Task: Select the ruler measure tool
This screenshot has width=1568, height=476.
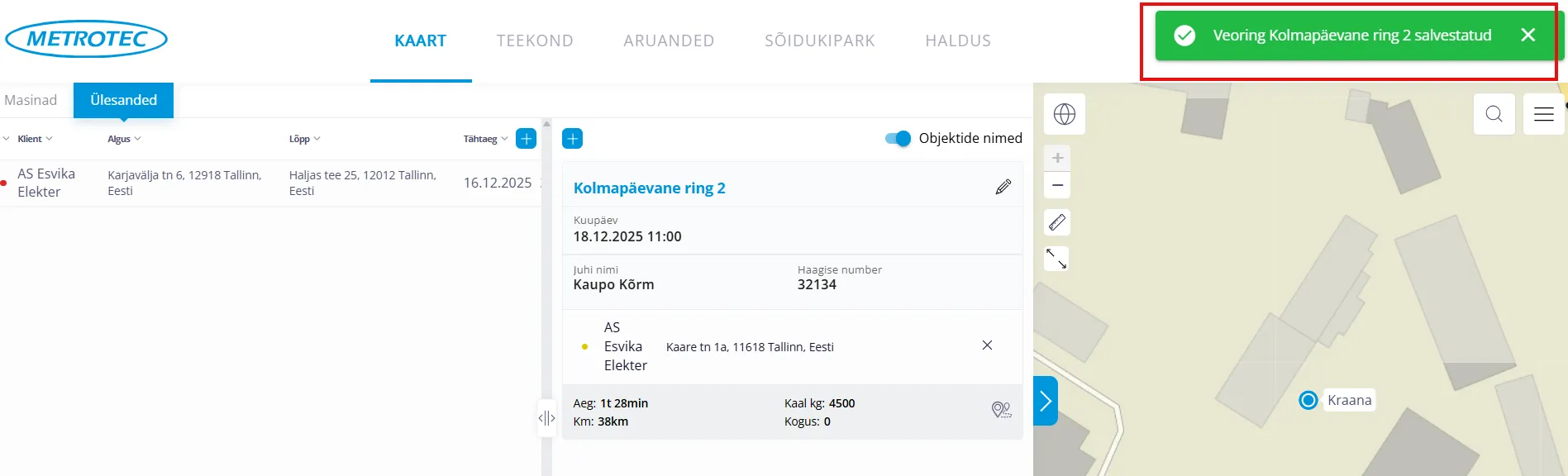Action: (1056, 222)
